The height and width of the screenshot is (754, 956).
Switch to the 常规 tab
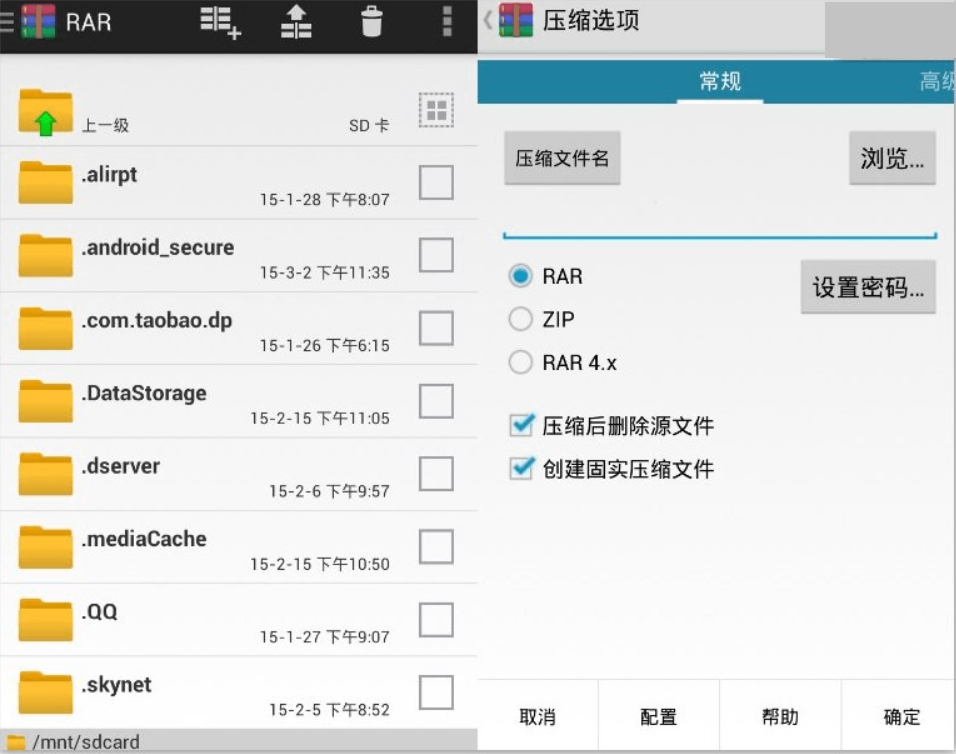pos(720,82)
